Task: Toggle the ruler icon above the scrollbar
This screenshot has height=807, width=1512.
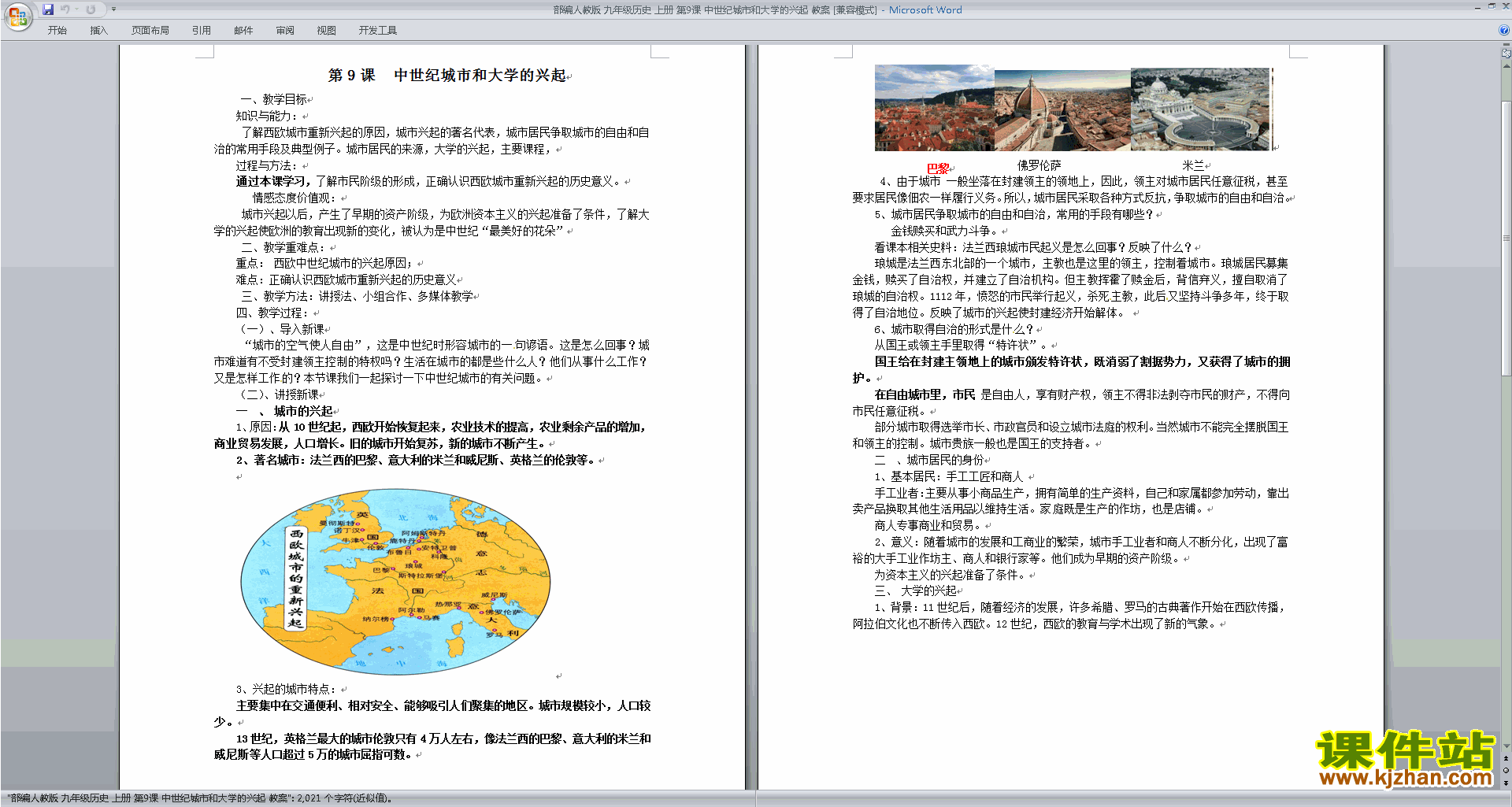Action: [x=1506, y=54]
